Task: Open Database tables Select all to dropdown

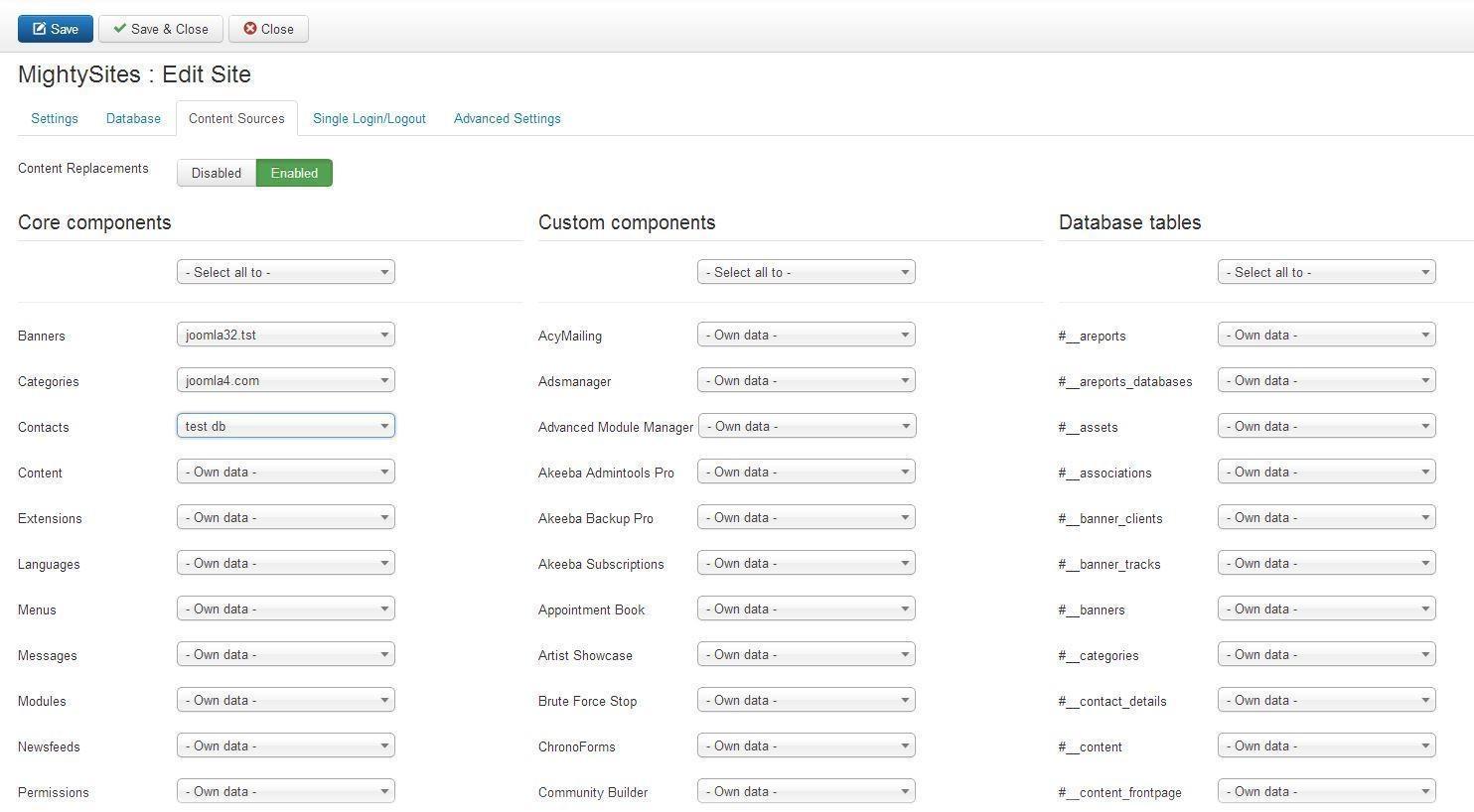Action: (x=1327, y=272)
